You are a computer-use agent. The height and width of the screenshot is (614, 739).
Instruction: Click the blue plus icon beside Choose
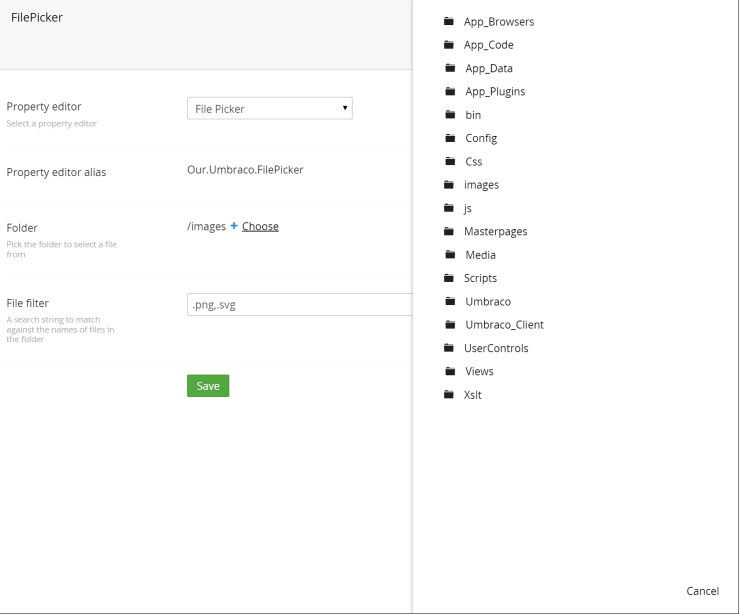coord(234,226)
